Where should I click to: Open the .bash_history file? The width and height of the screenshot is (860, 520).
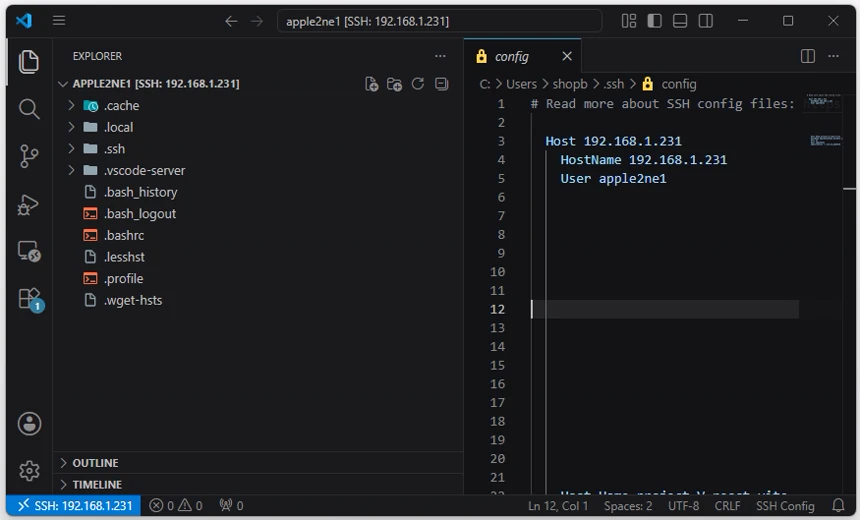(x=140, y=192)
